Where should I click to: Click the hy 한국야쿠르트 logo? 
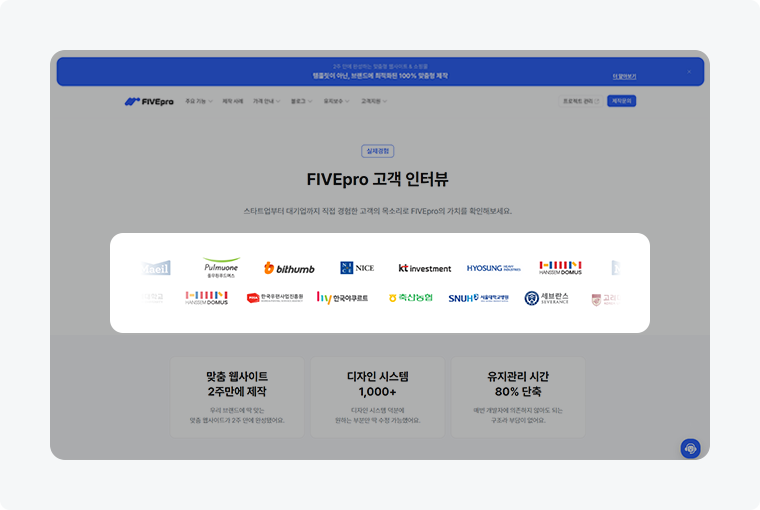point(342,298)
